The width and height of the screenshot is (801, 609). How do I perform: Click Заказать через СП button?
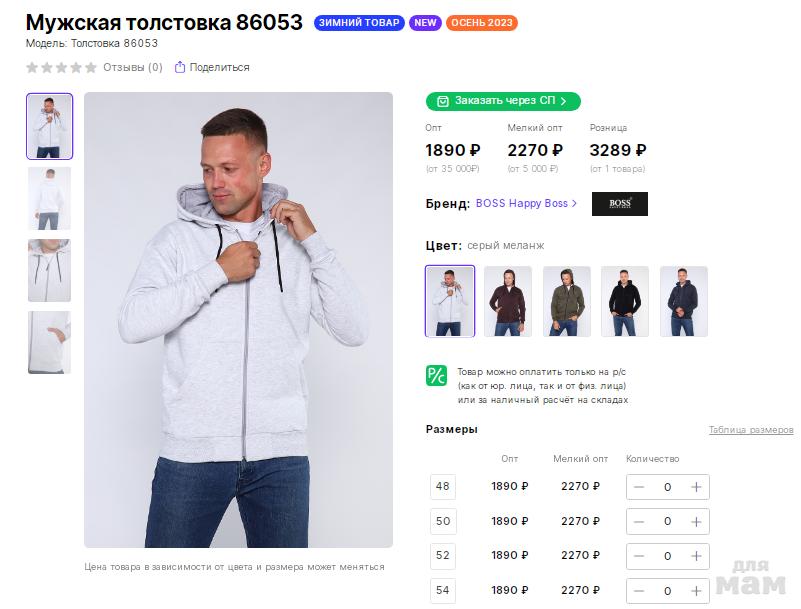point(503,101)
